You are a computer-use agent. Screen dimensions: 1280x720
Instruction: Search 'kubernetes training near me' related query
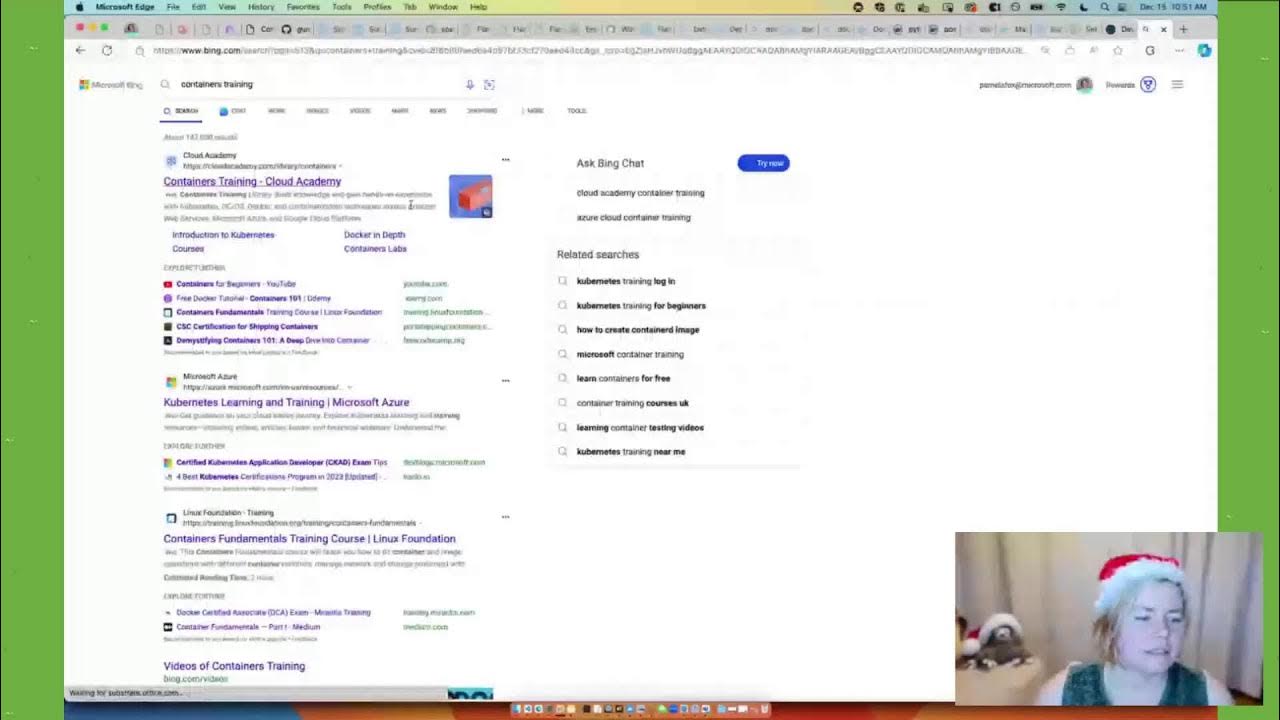tap(631, 452)
